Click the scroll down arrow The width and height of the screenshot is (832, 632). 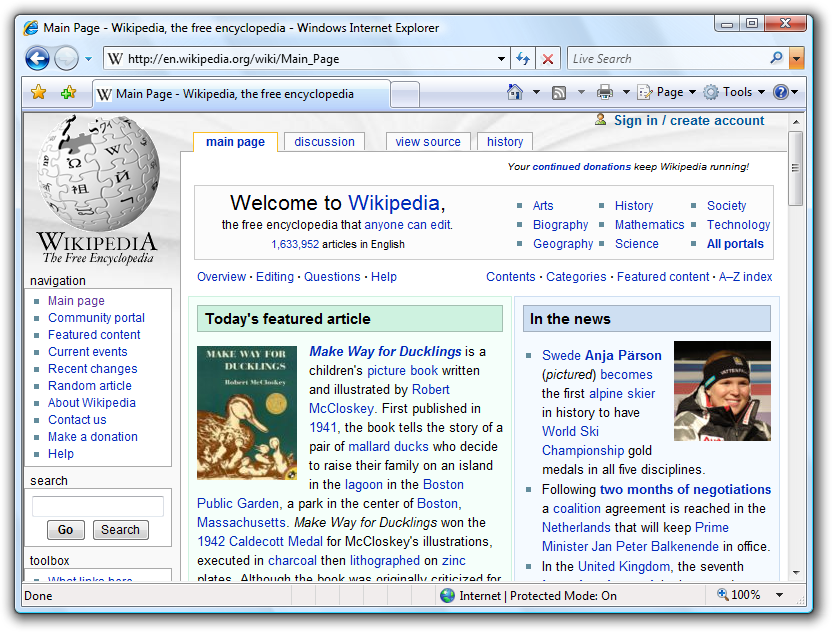(x=796, y=573)
